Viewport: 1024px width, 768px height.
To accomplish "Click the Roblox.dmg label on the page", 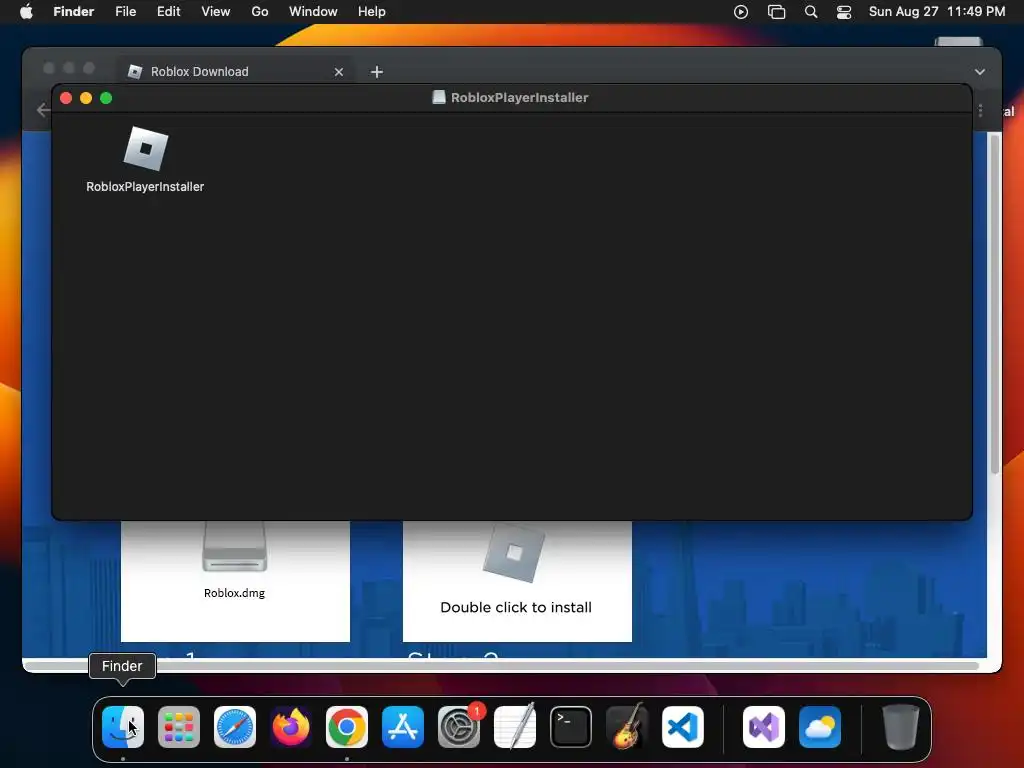I will (234, 593).
